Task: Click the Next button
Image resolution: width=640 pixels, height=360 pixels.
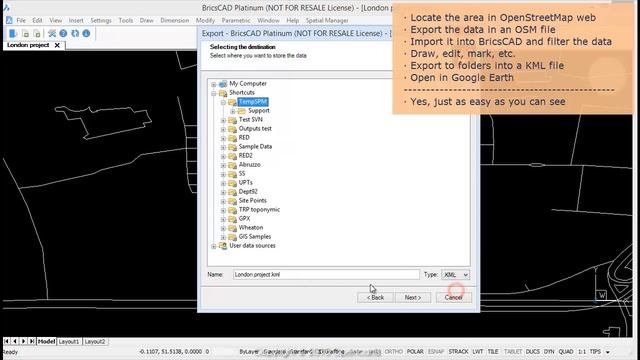Action: (x=413, y=298)
